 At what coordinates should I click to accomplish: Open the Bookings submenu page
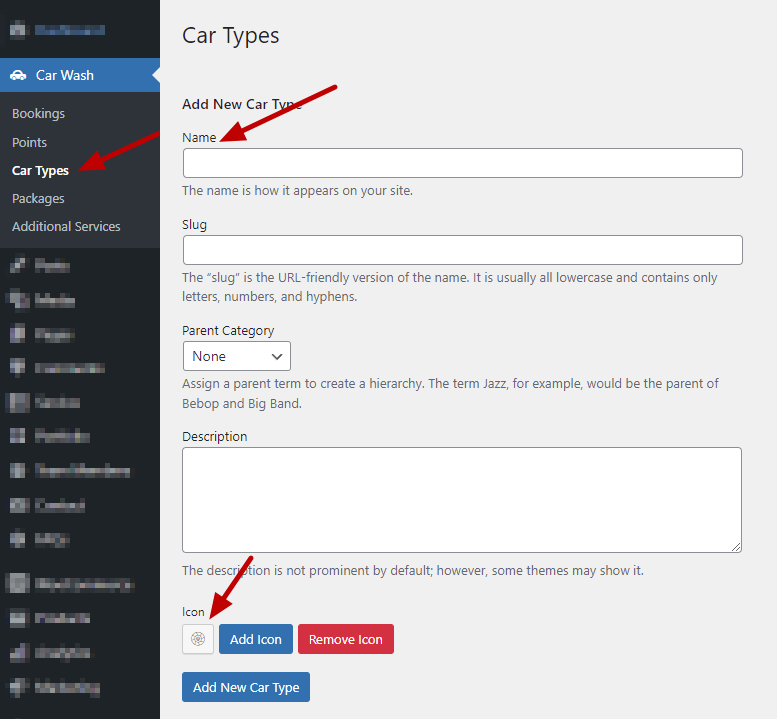38,114
